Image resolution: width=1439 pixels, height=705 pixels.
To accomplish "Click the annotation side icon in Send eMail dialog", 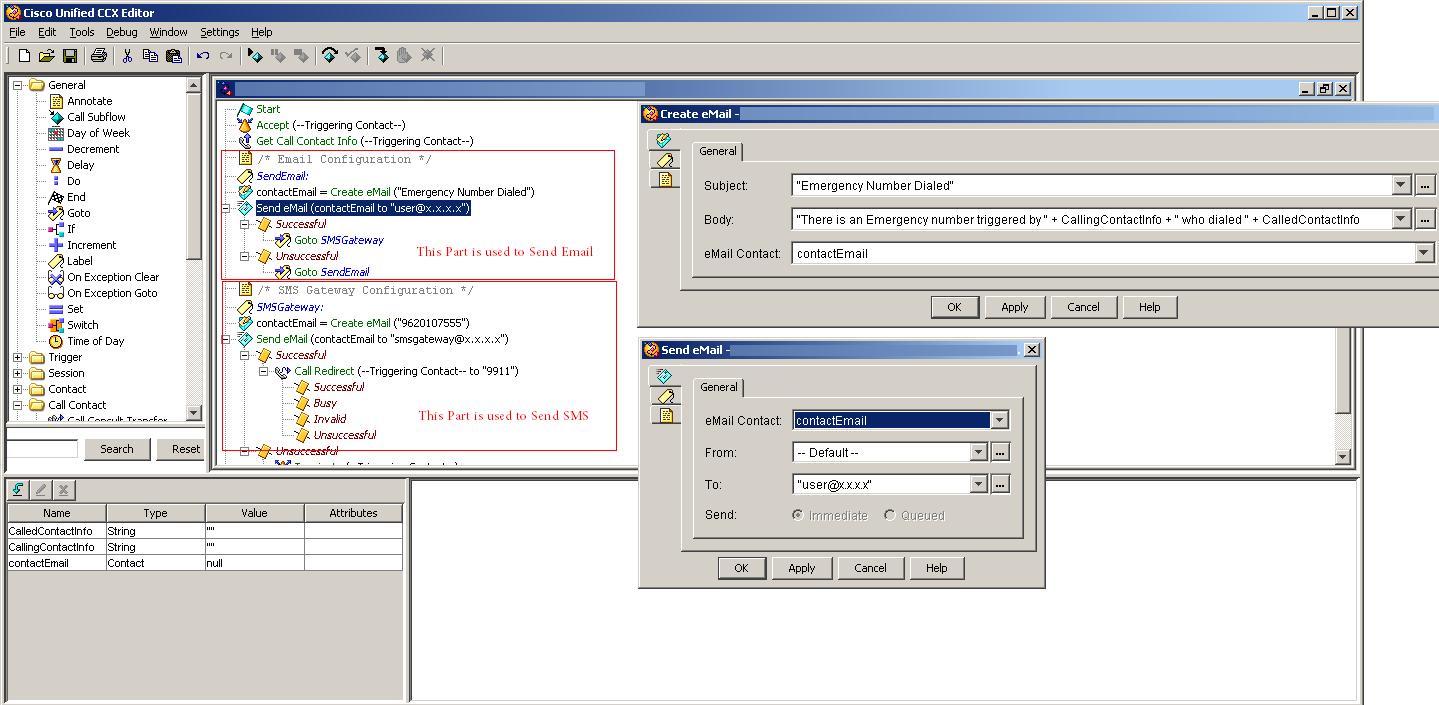I will [664, 415].
